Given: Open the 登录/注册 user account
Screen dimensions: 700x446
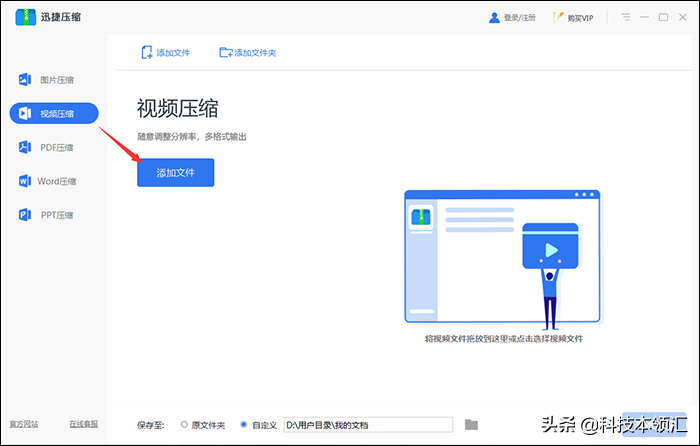Looking at the screenshot, I should (x=512, y=18).
